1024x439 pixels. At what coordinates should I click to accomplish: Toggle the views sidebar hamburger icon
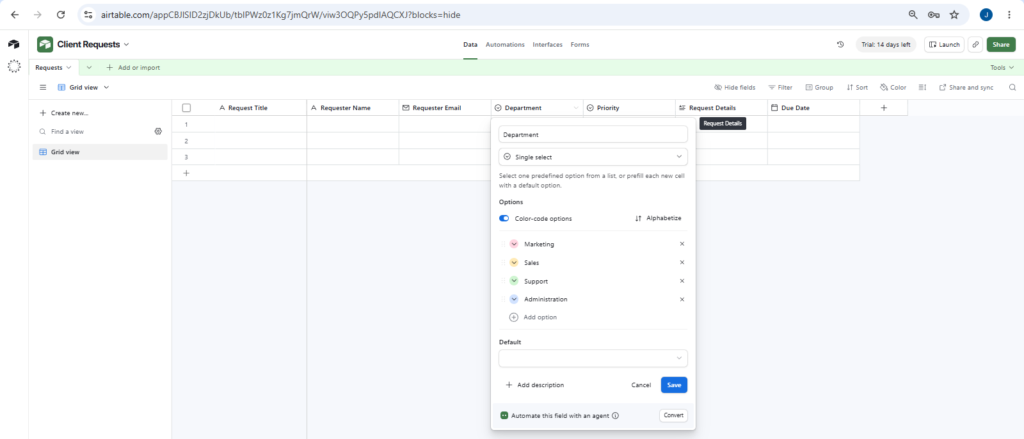(43, 87)
